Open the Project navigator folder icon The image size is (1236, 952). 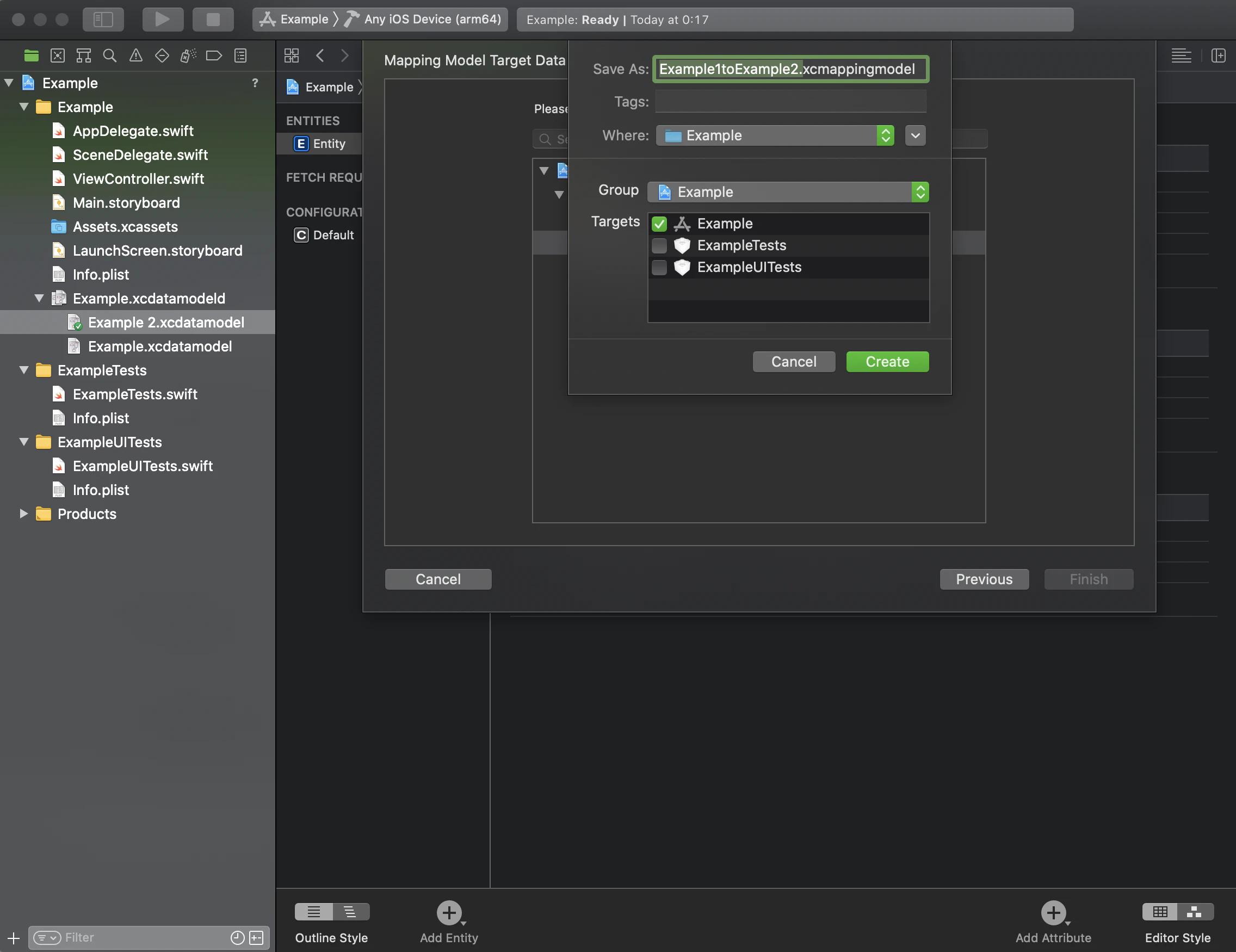[31, 55]
